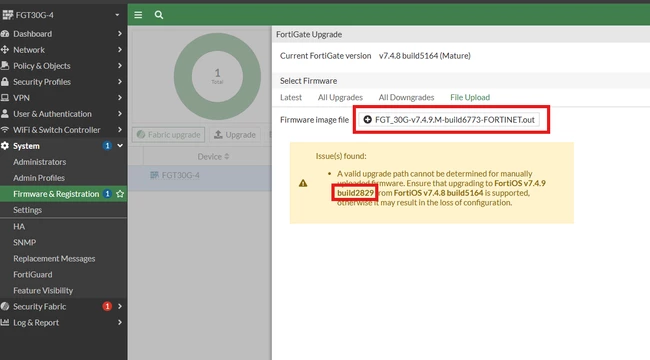Click the User & Authentication person icon
Image resolution: width=650 pixels, height=360 pixels.
[5, 114]
